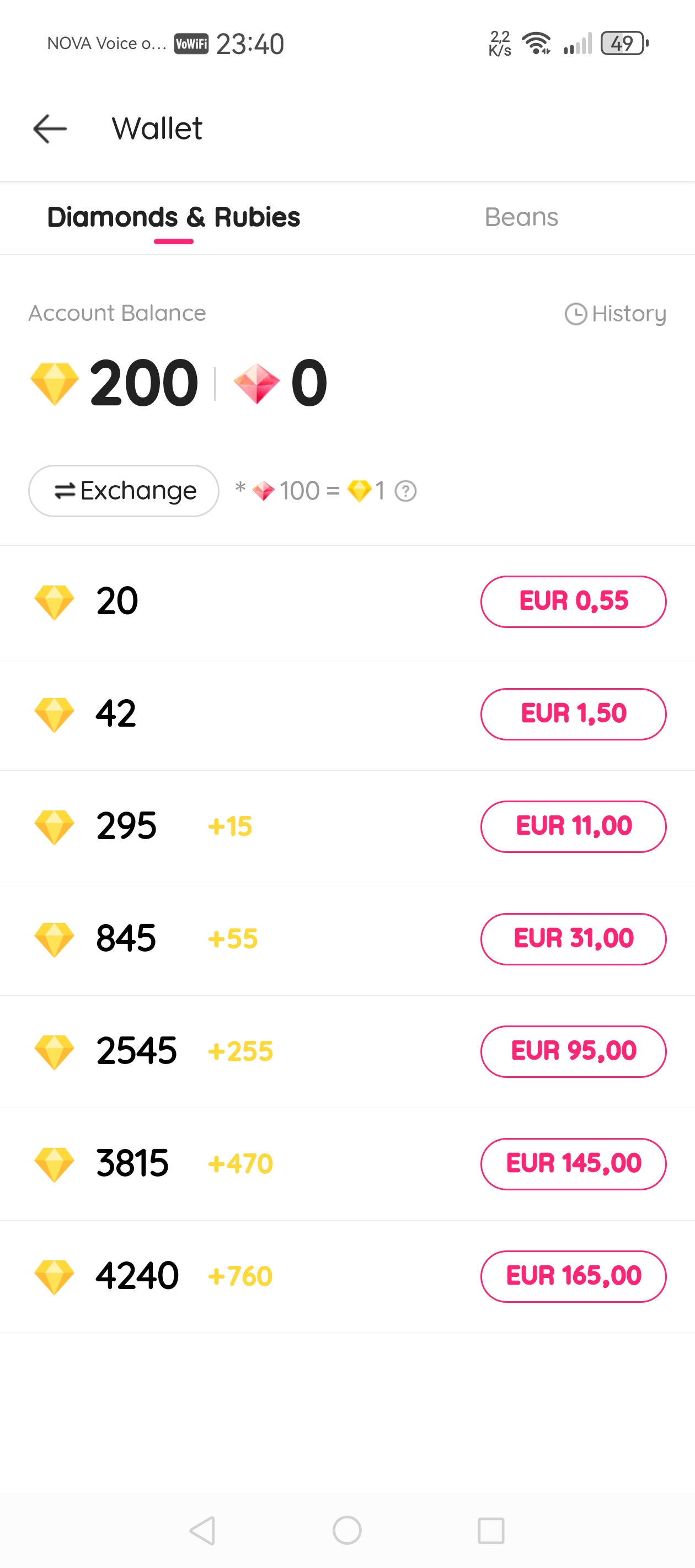
Task: Tap the red ruby balance icon
Action: point(256,384)
